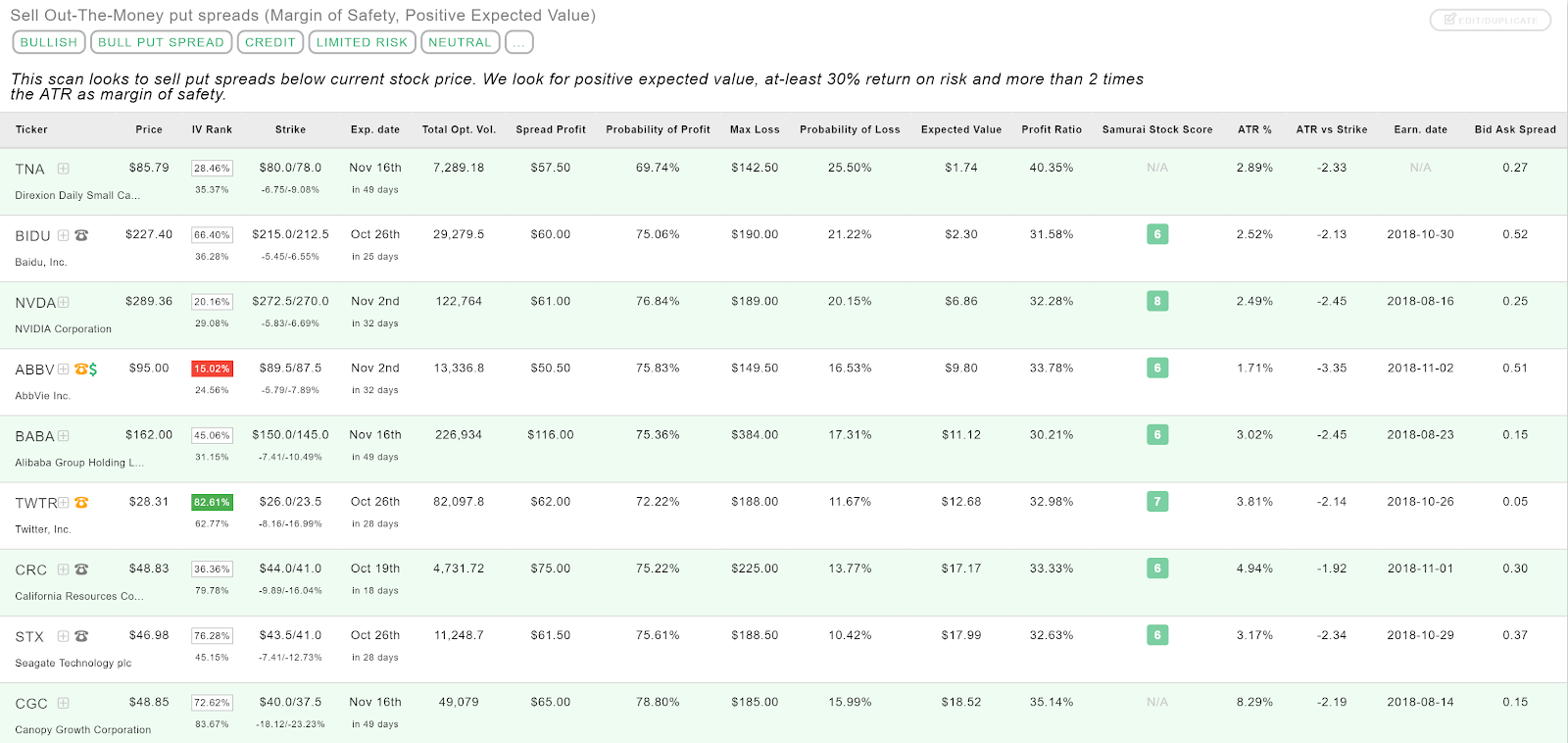Click the Edit/Duplicate button
The height and width of the screenshot is (743, 1568).
pyautogui.click(x=1490, y=20)
